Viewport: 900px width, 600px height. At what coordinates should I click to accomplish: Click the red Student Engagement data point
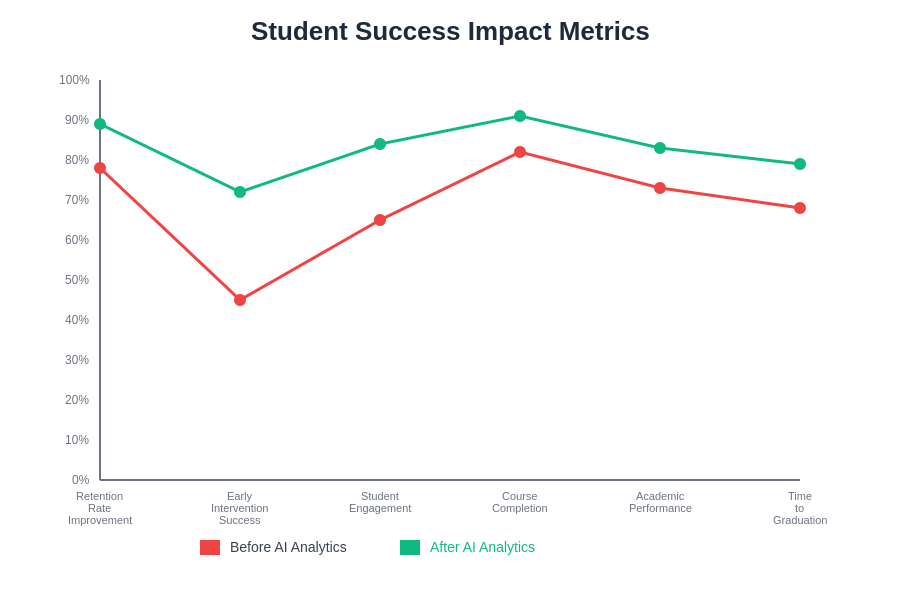click(x=380, y=220)
